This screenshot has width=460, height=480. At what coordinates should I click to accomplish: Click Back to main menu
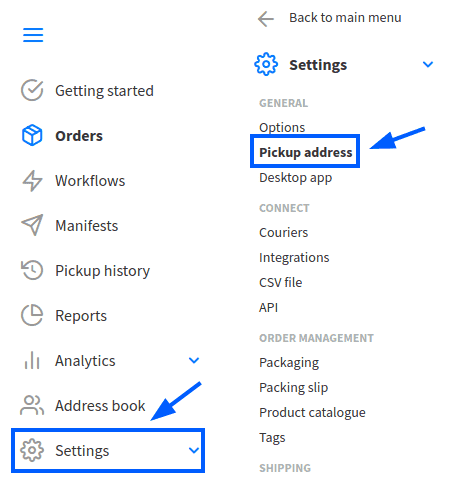click(x=345, y=18)
